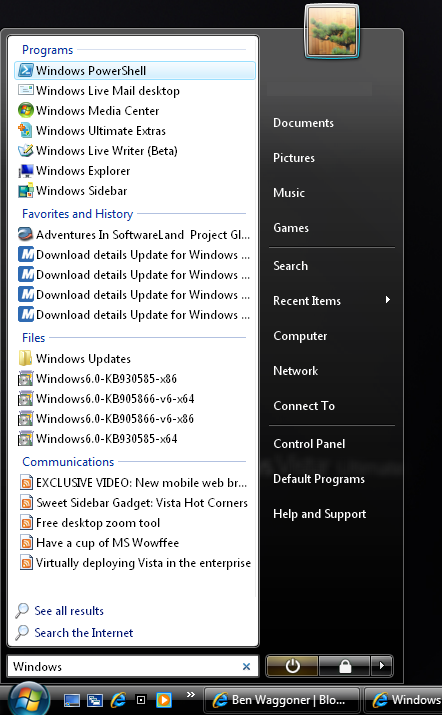The height and width of the screenshot is (715, 442).
Task: Expand the Recent Items submenu
Action: point(332,301)
